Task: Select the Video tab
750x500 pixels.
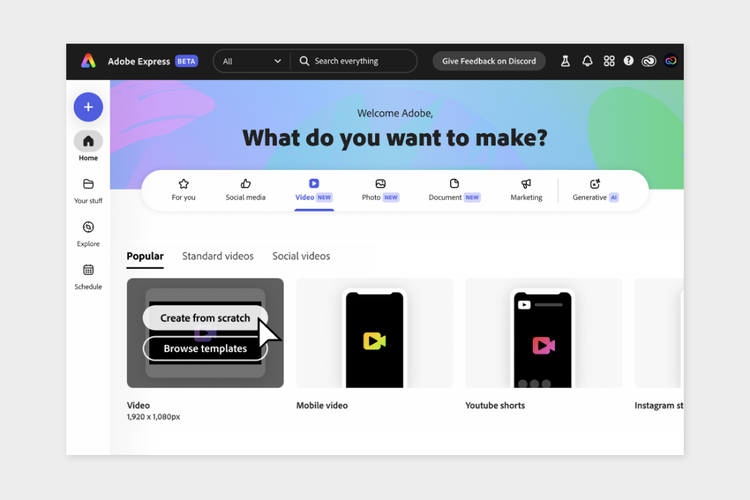Action: (314, 190)
